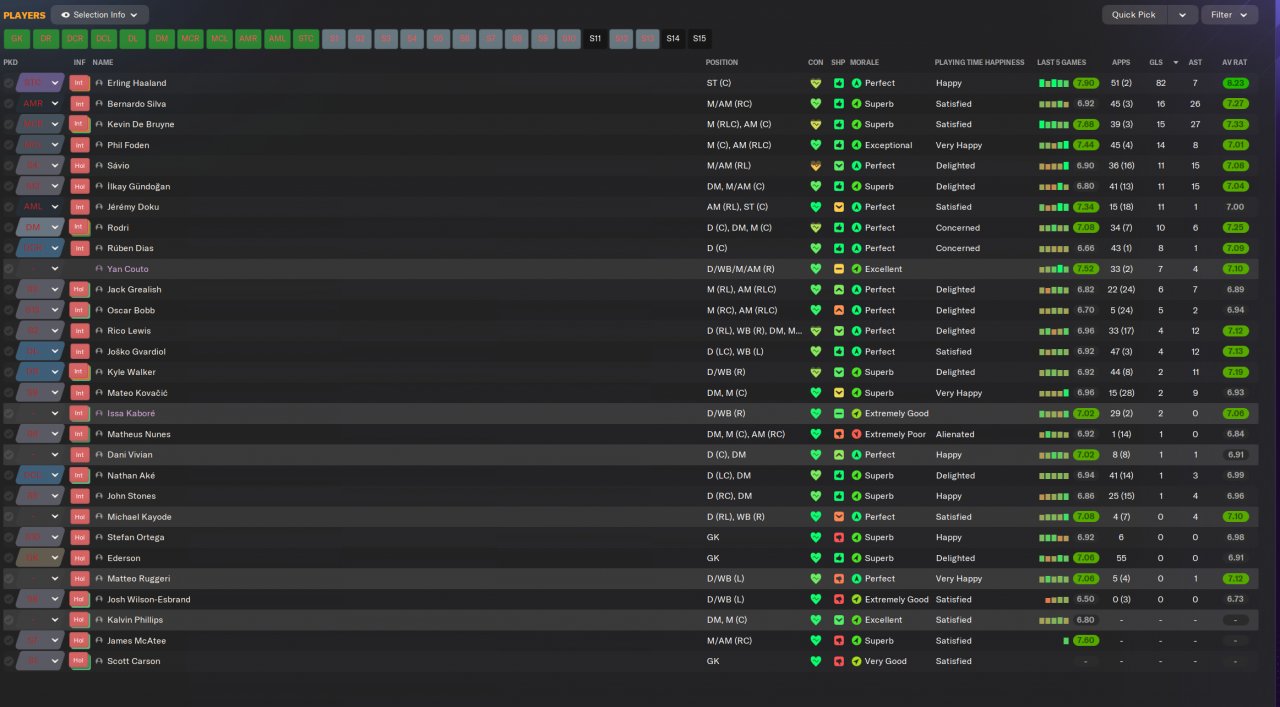This screenshot has height=707, width=1280.
Task: Click Erling Haaland's last 5 games form bars
Action: click(x=1054, y=83)
